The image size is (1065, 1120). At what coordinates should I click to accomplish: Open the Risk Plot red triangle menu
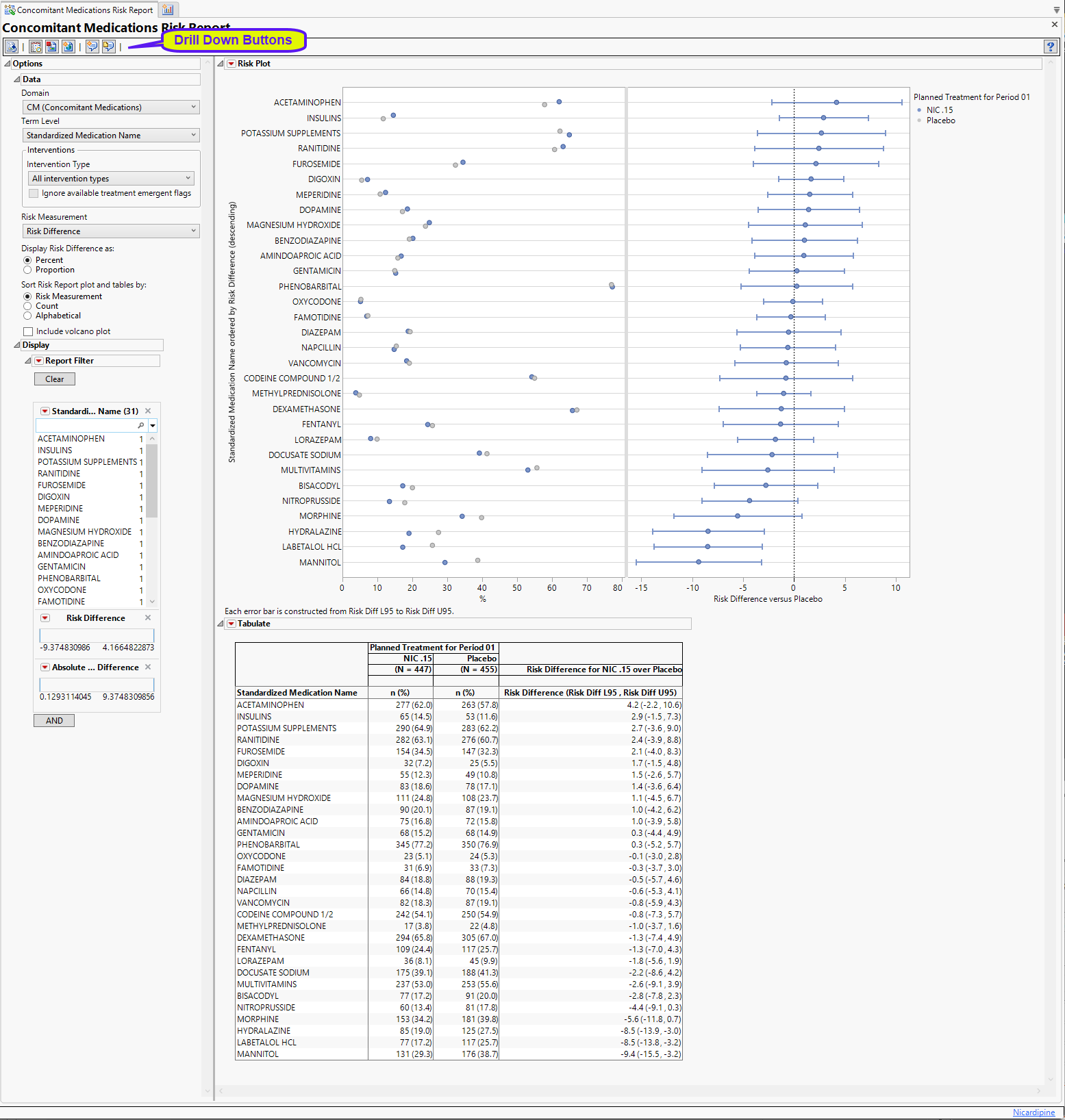(231, 64)
